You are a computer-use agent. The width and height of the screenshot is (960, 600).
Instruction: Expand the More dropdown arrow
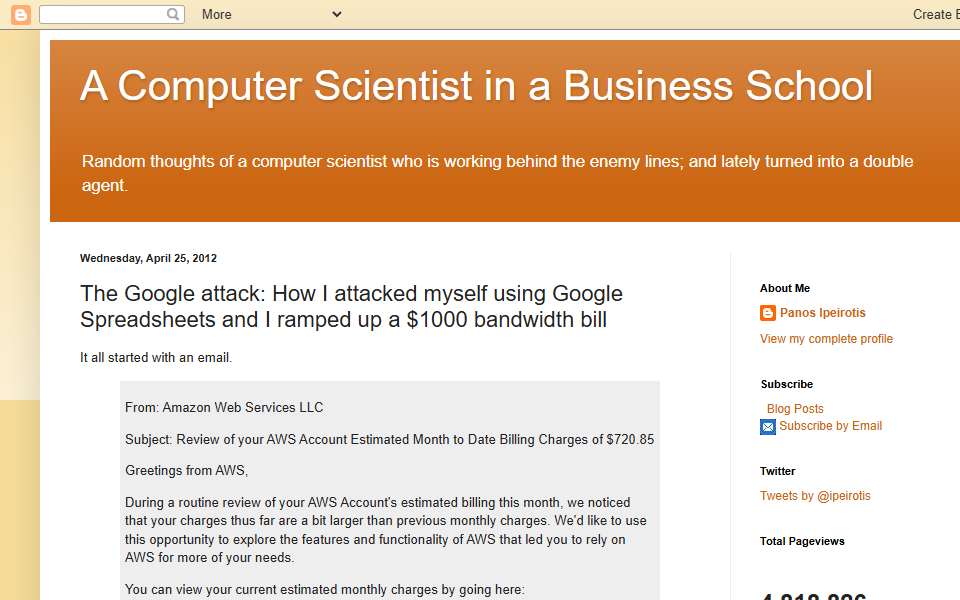click(x=337, y=14)
